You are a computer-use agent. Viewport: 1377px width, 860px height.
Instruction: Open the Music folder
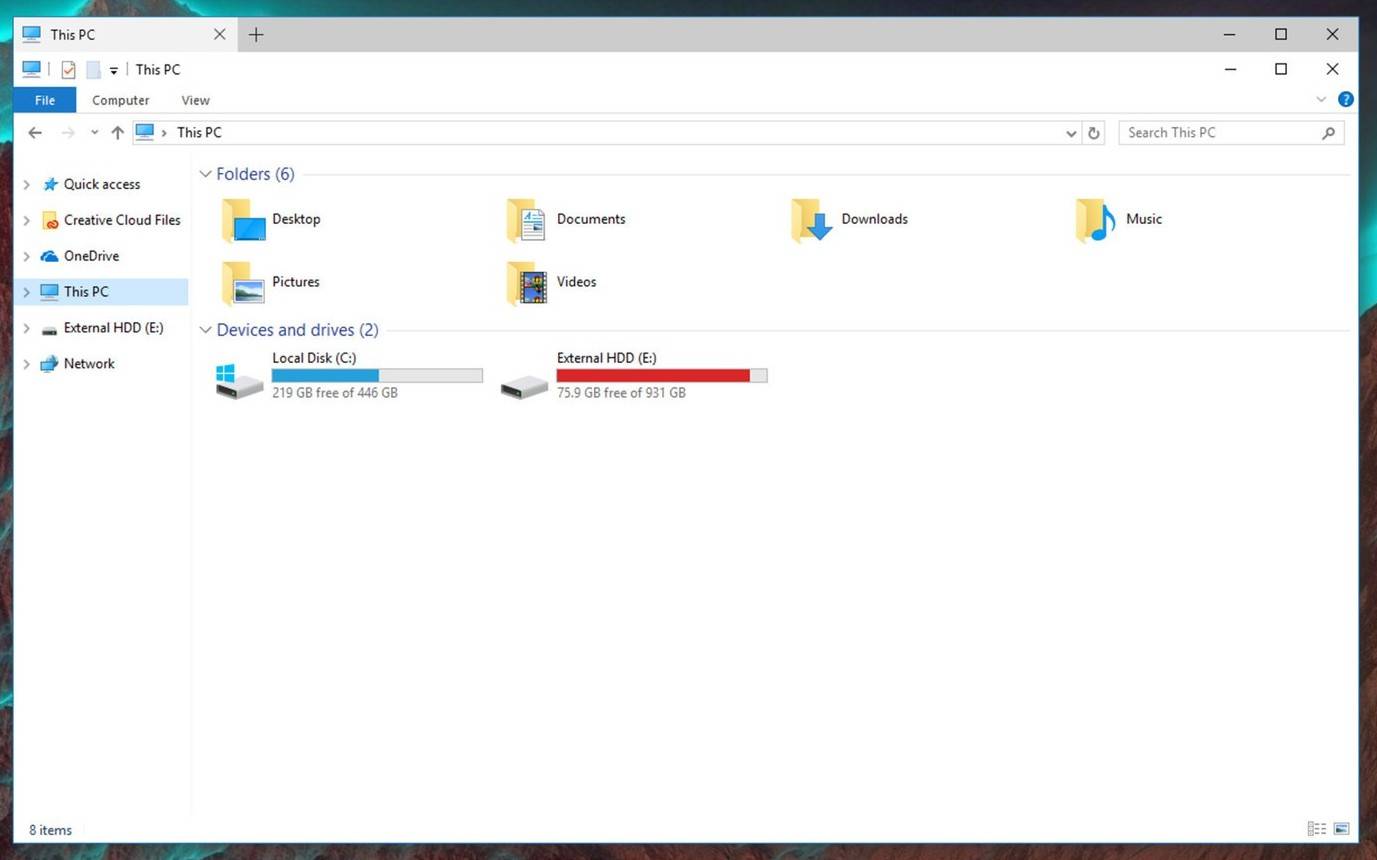click(x=1120, y=220)
